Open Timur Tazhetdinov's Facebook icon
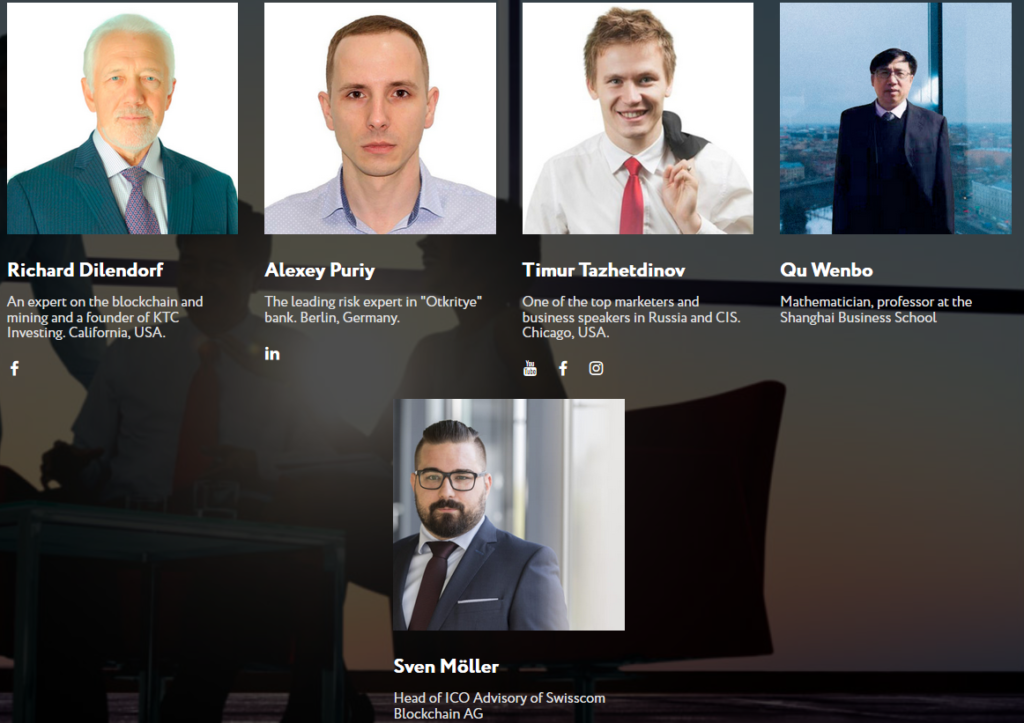 (563, 368)
